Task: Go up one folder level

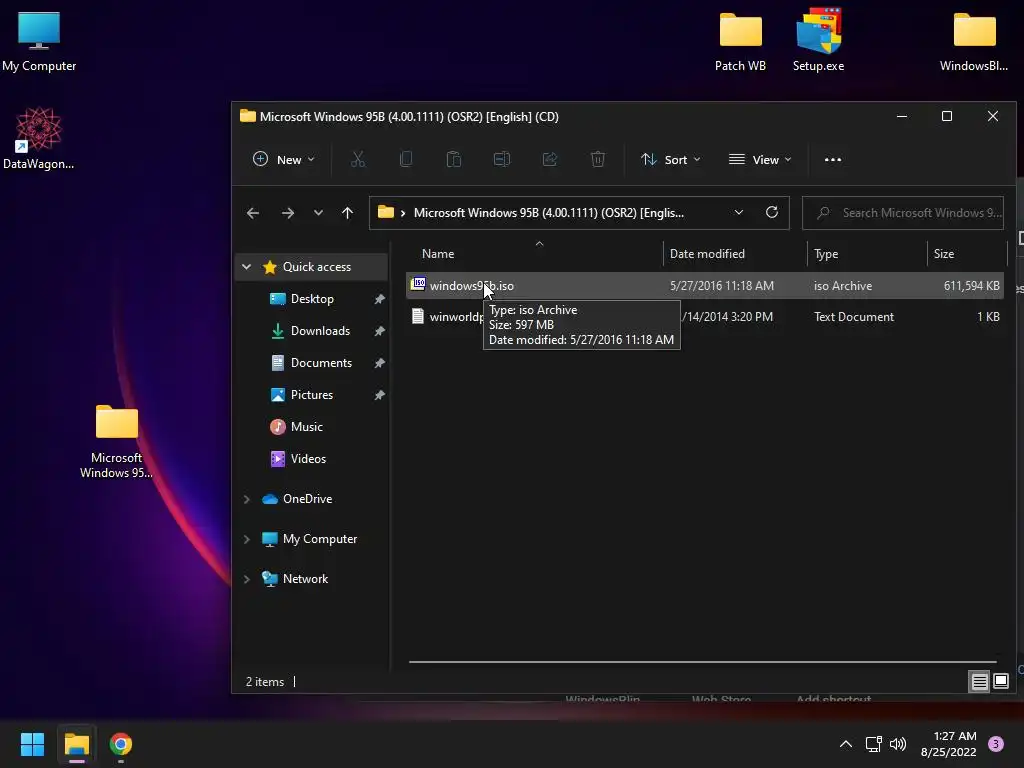Action: click(x=347, y=213)
